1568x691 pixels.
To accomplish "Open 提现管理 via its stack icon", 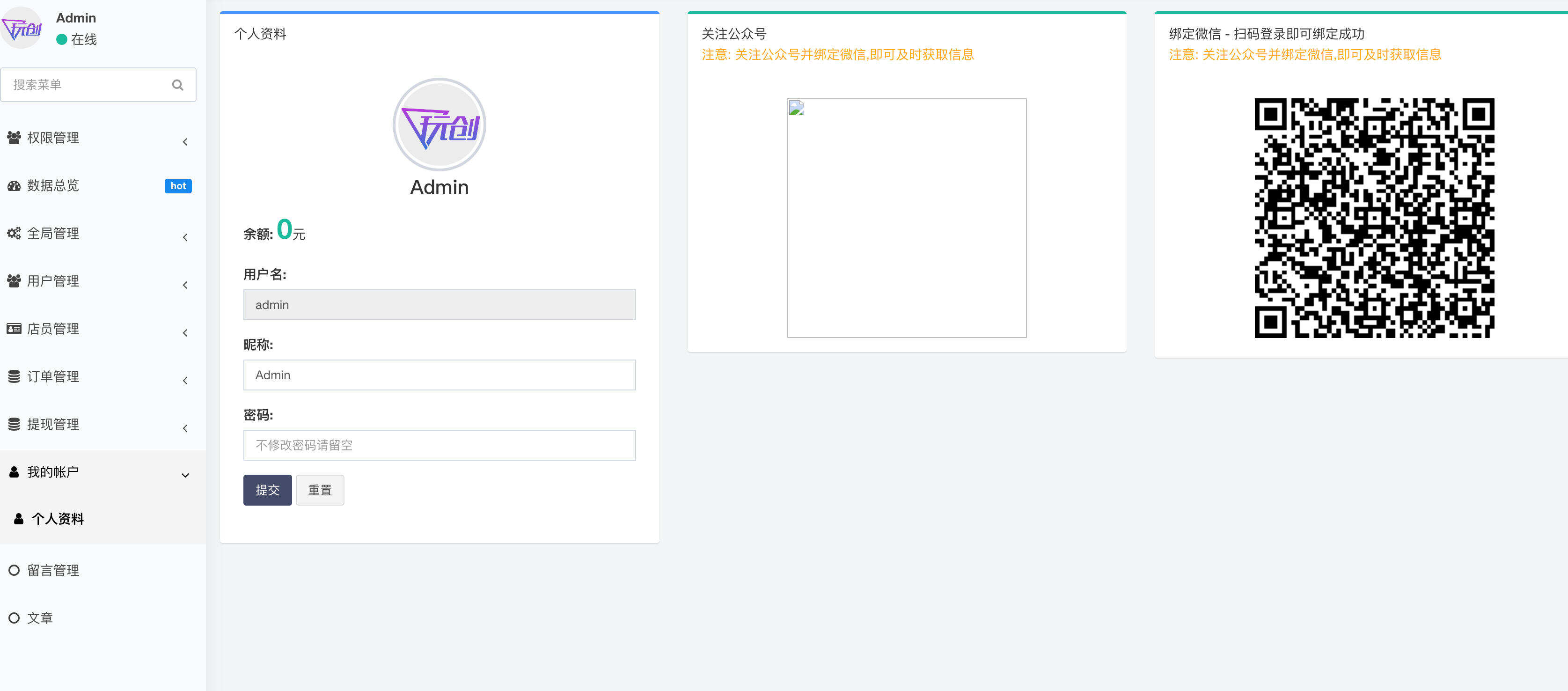I will [x=14, y=424].
